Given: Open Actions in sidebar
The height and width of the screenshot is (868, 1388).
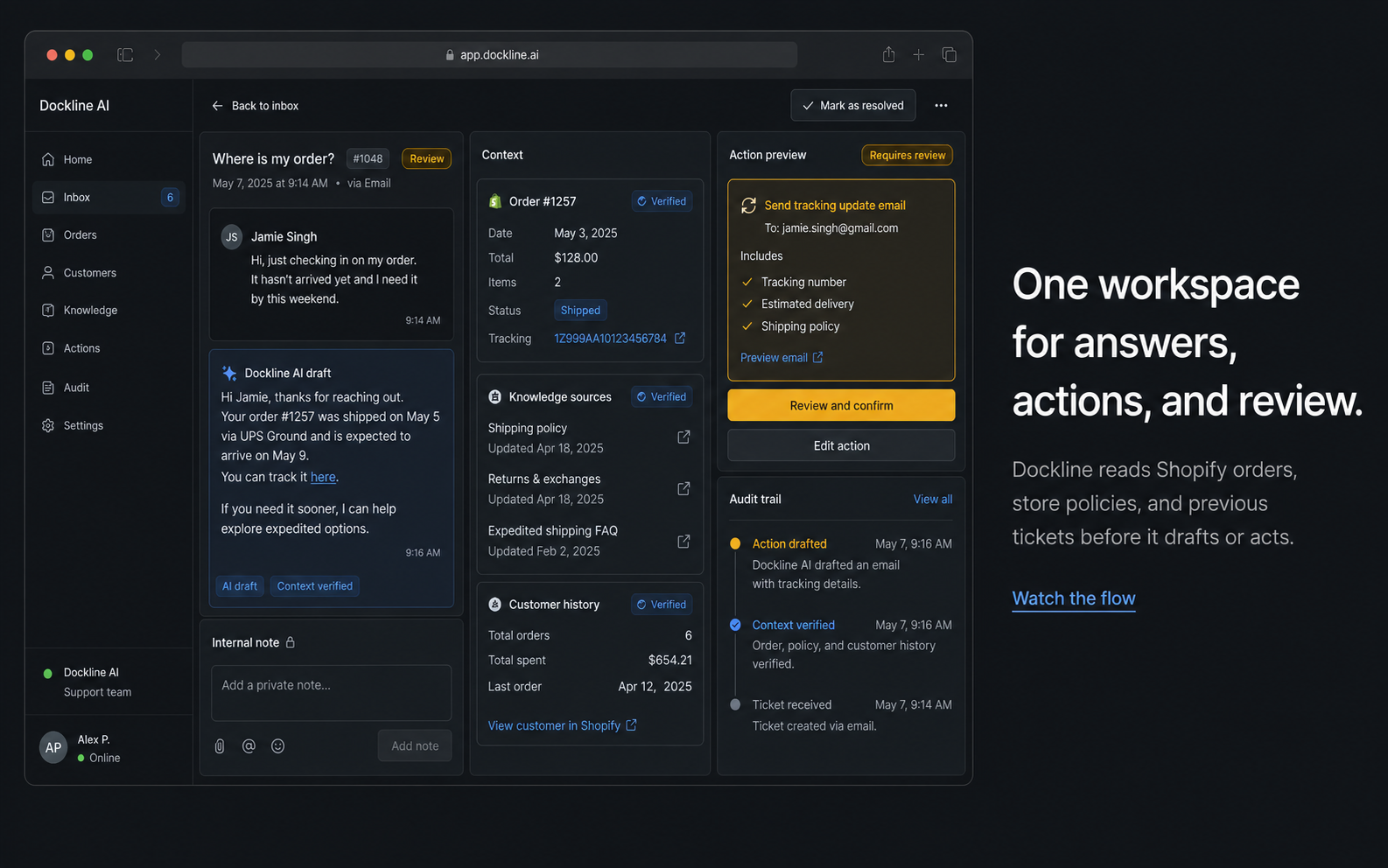Looking at the screenshot, I should [109, 348].
